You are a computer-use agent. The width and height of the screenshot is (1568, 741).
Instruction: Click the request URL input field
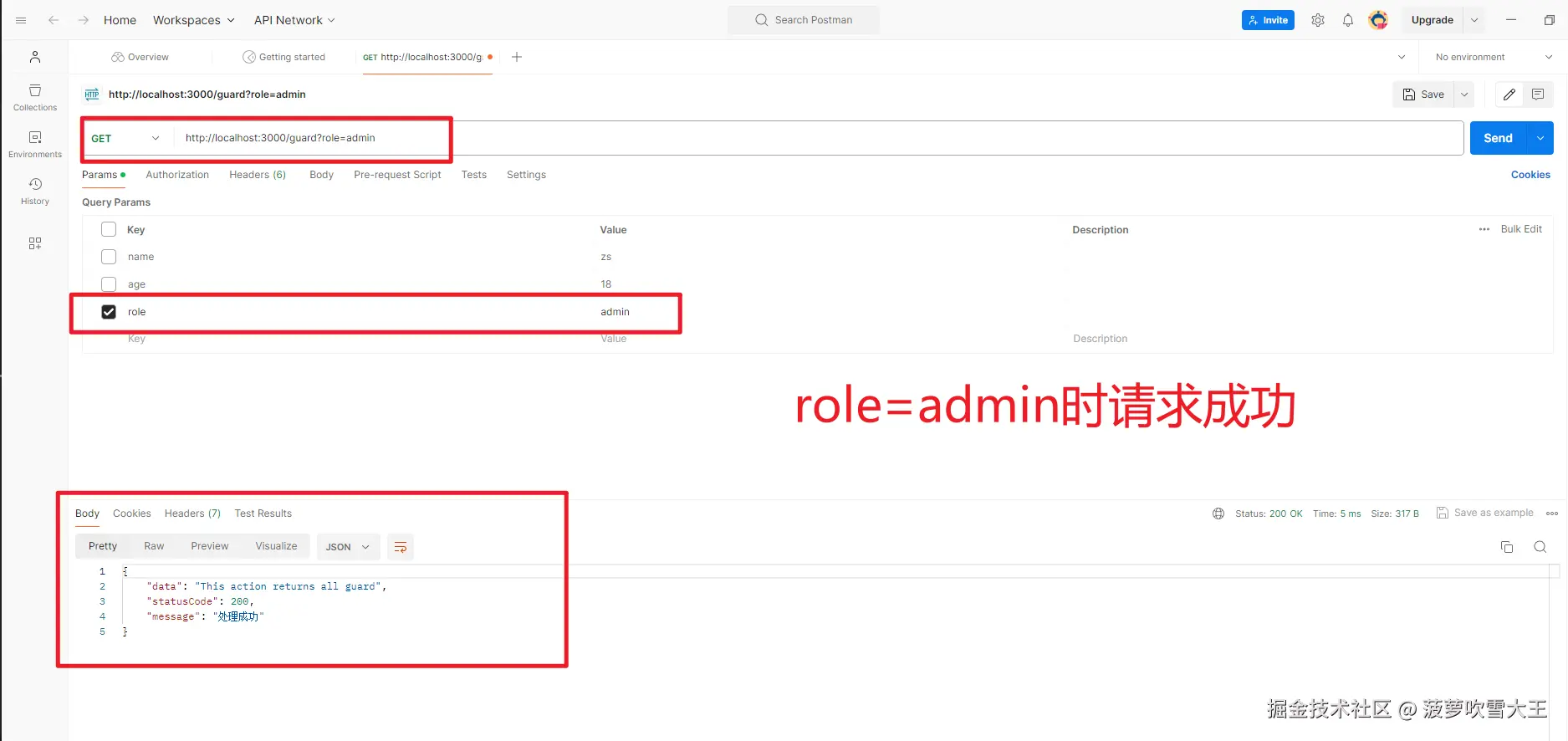(820, 138)
